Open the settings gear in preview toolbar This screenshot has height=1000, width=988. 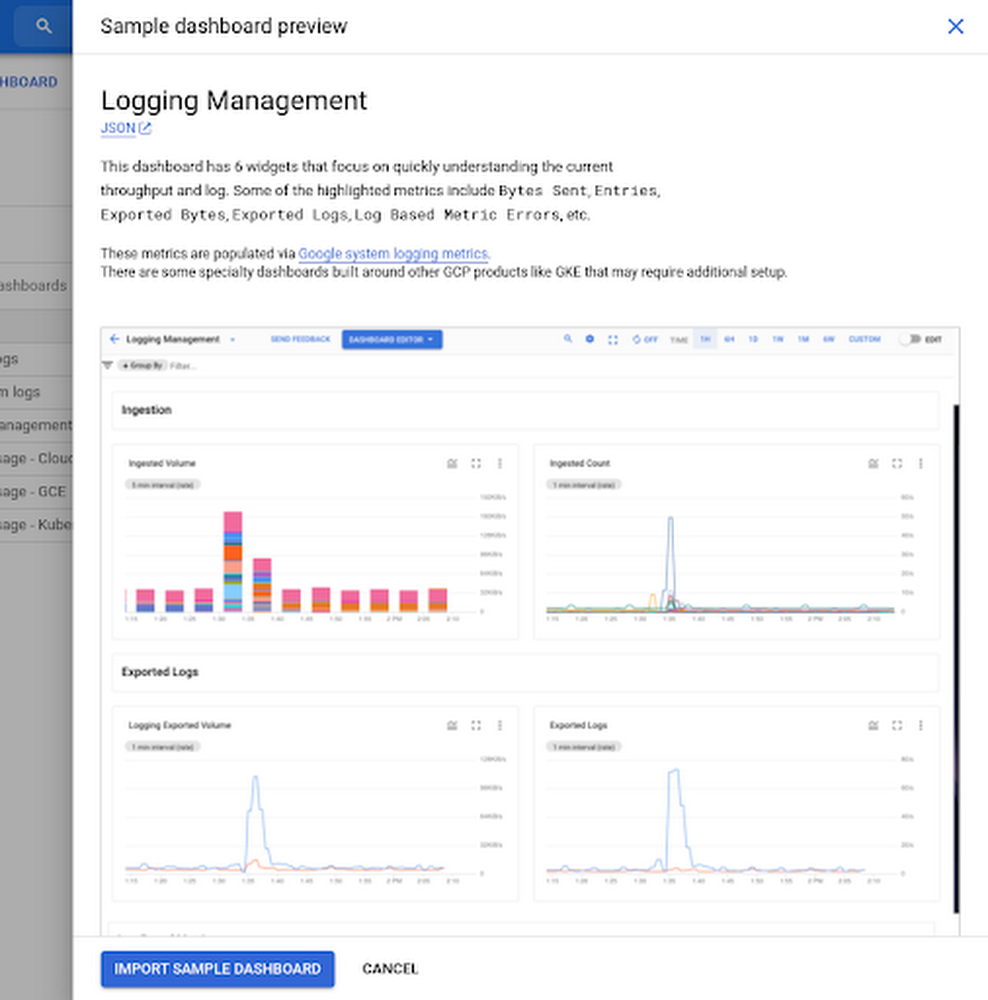(590, 339)
